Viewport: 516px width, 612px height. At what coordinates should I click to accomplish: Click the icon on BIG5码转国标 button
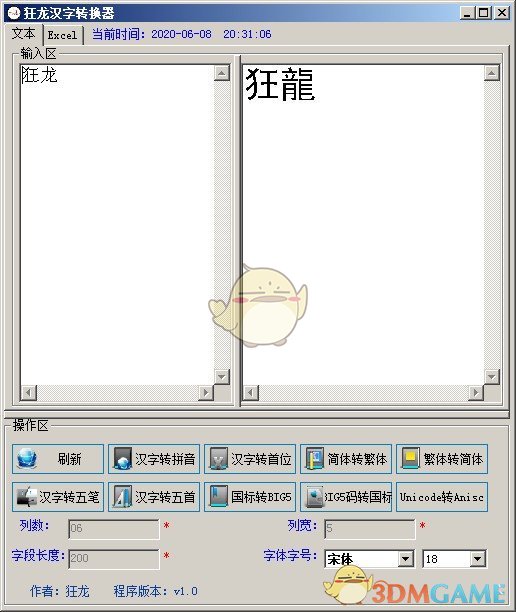point(315,497)
